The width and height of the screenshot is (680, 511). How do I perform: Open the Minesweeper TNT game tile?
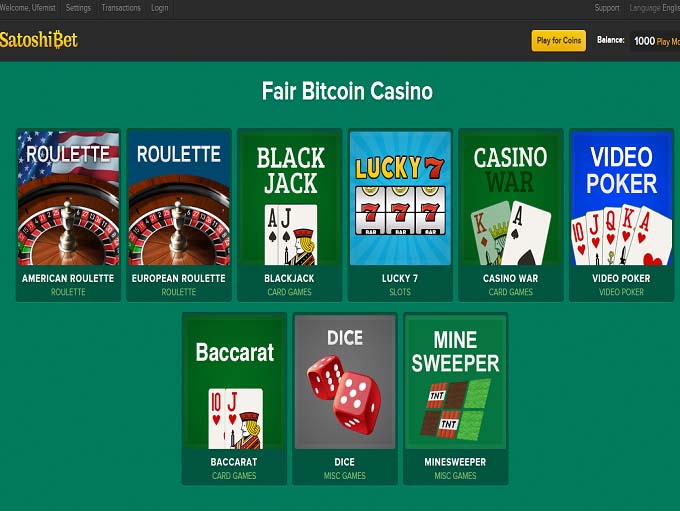coord(455,398)
